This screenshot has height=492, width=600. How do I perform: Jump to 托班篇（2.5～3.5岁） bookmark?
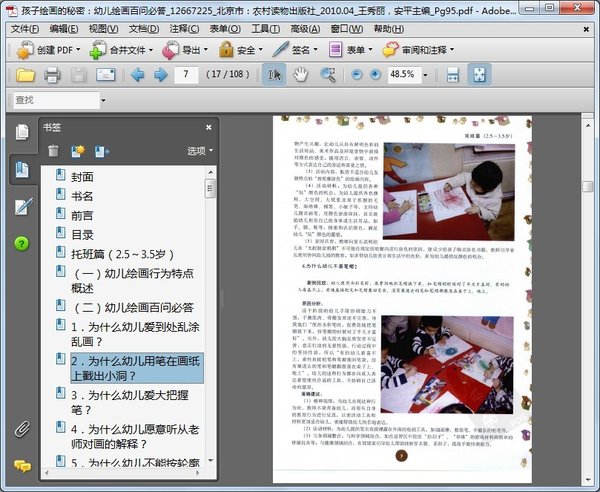pyautogui.click(x=125, y=254)
